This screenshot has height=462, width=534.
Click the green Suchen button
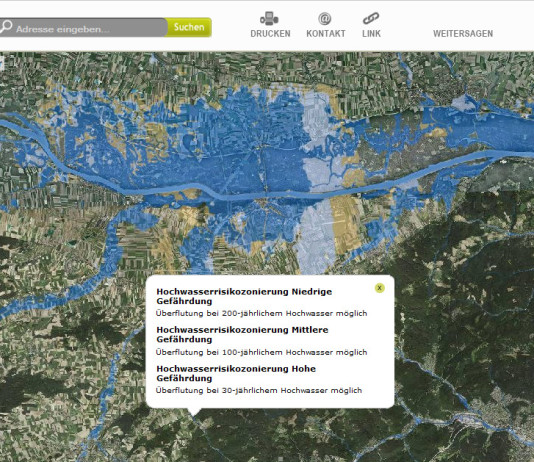(189, 27)
